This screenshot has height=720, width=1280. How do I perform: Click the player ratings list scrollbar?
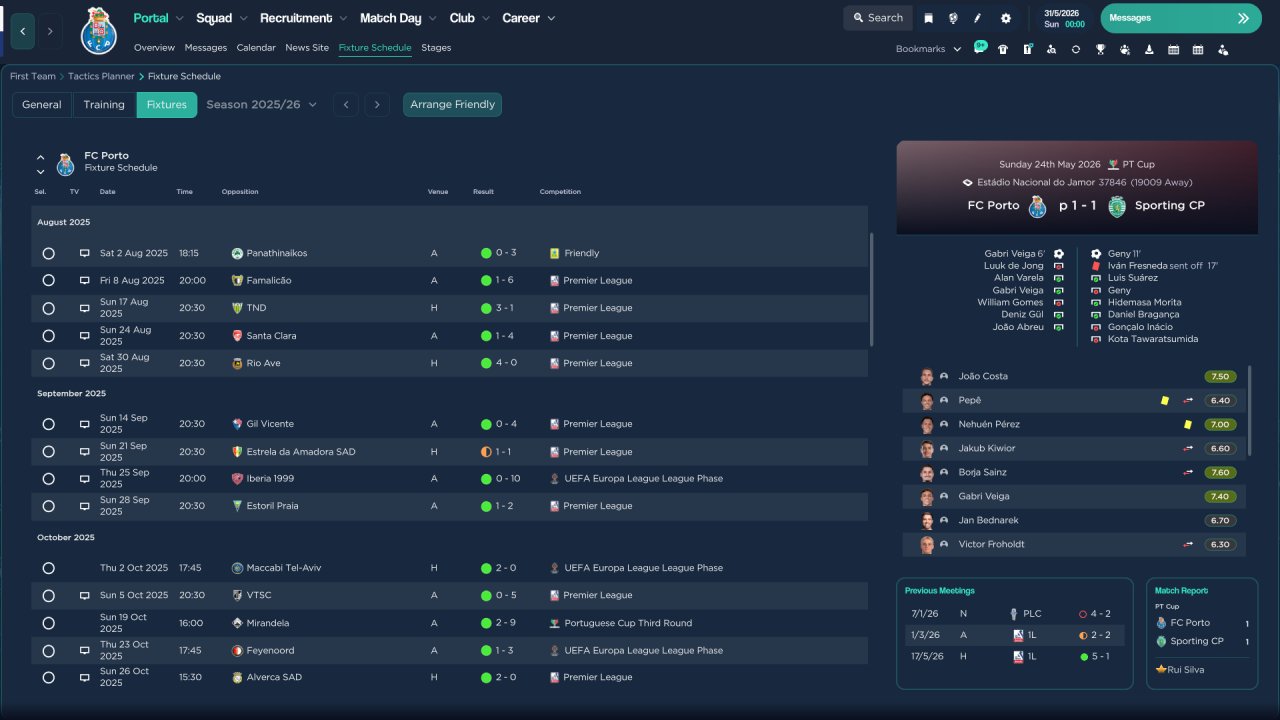coord(1250,410)
